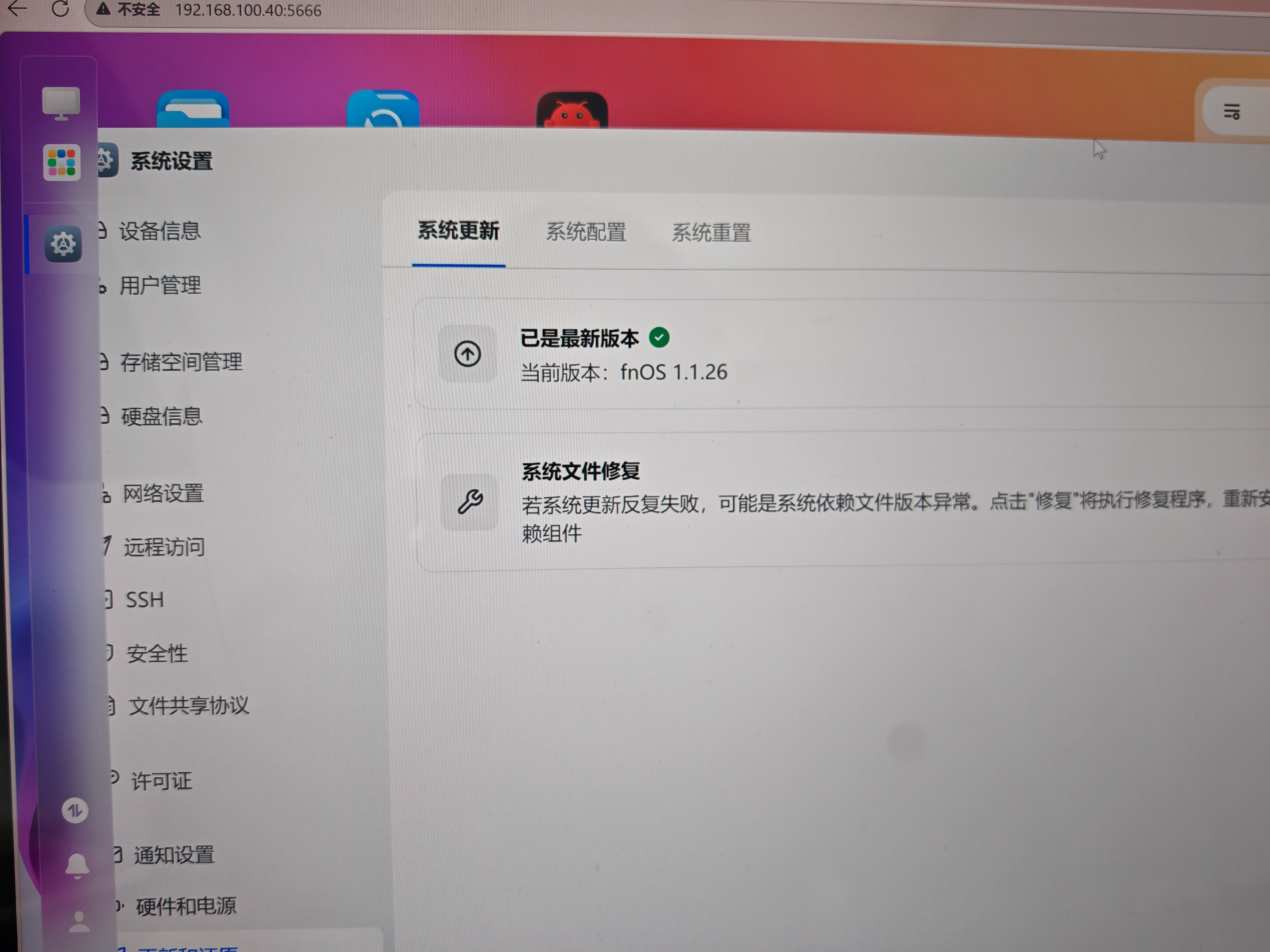Open 存储空间管理 settings section
The width and height of the screenshot is (1270, 952).
click(181, 362)
